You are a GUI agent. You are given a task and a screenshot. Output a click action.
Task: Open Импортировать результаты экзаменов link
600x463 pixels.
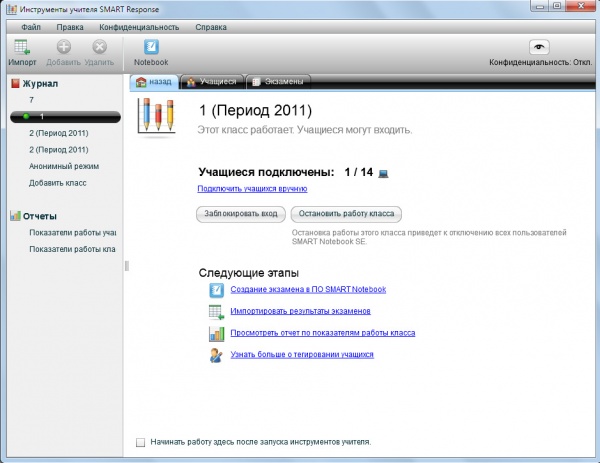[300, 311]
